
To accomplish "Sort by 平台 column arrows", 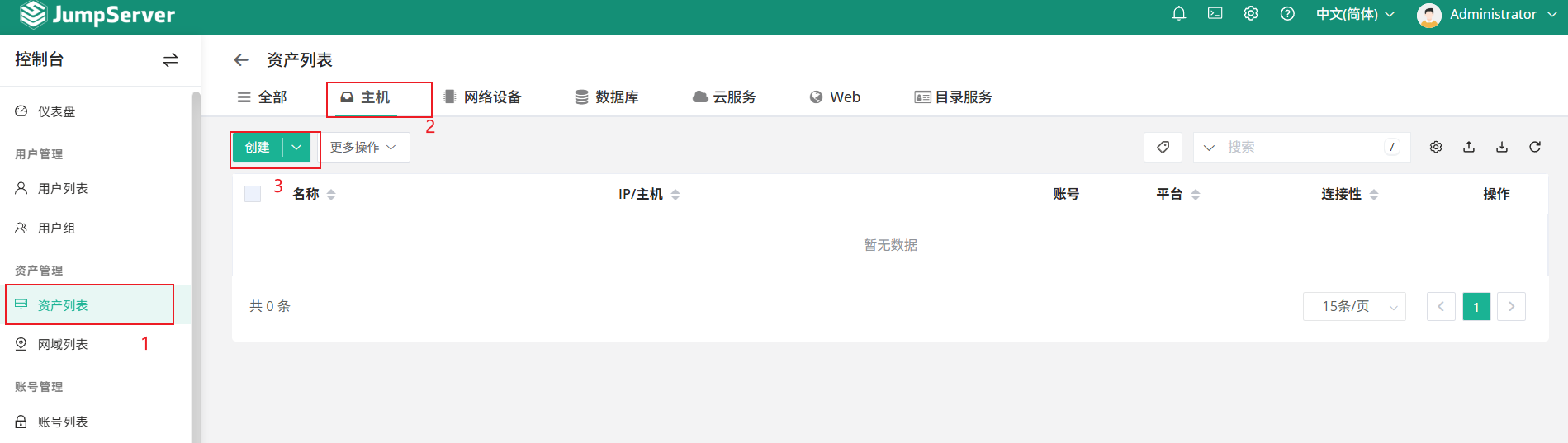I will pos(1196,195).
